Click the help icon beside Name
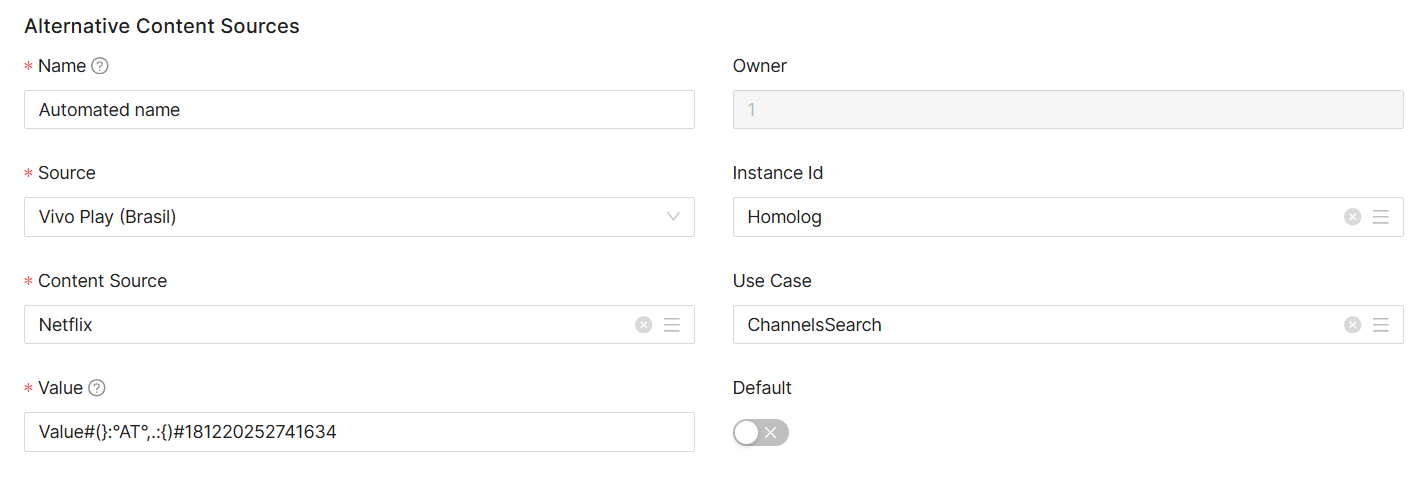This screenshot has height=483, width=1421. [99, 66]
